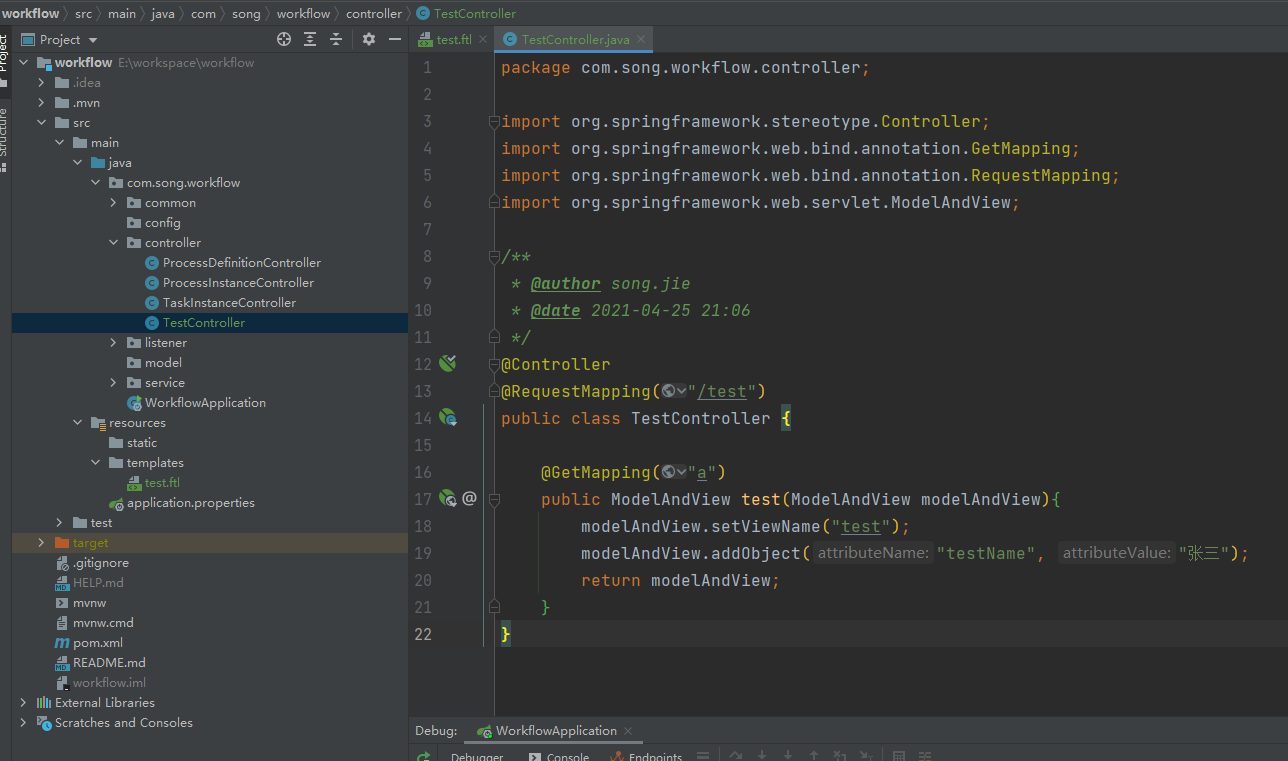Hide the Project tool window with minus icon
Screen dimensions: 1288x761
395,39
